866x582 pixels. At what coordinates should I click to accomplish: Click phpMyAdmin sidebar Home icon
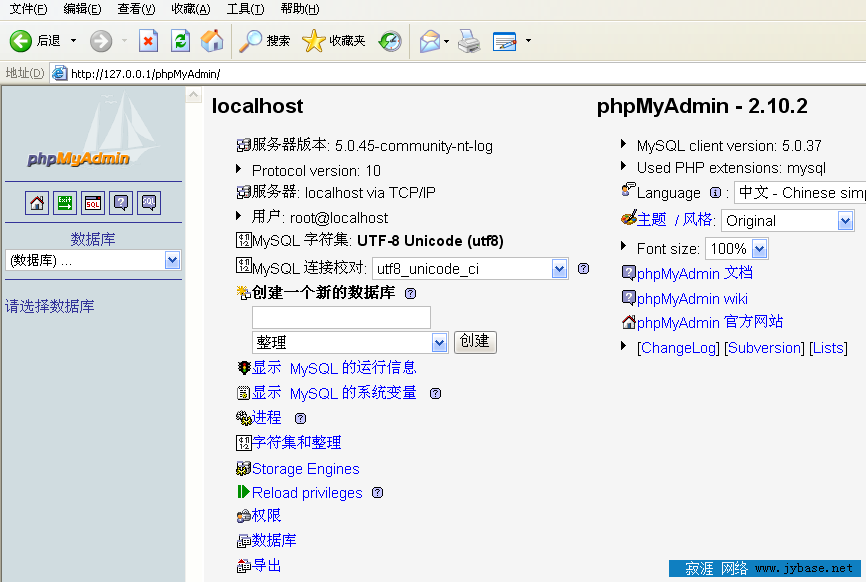[36, 203]
